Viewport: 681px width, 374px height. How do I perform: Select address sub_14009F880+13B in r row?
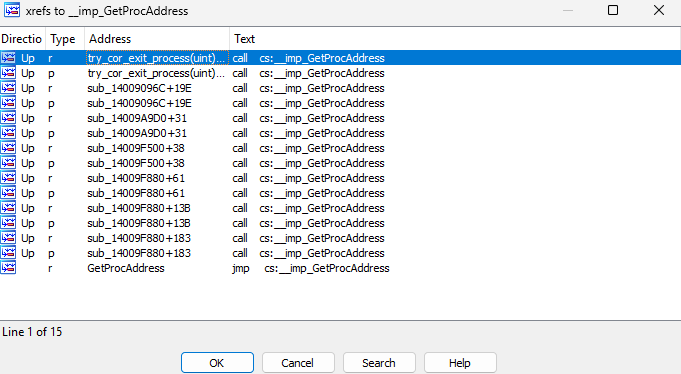coord(139,208)
